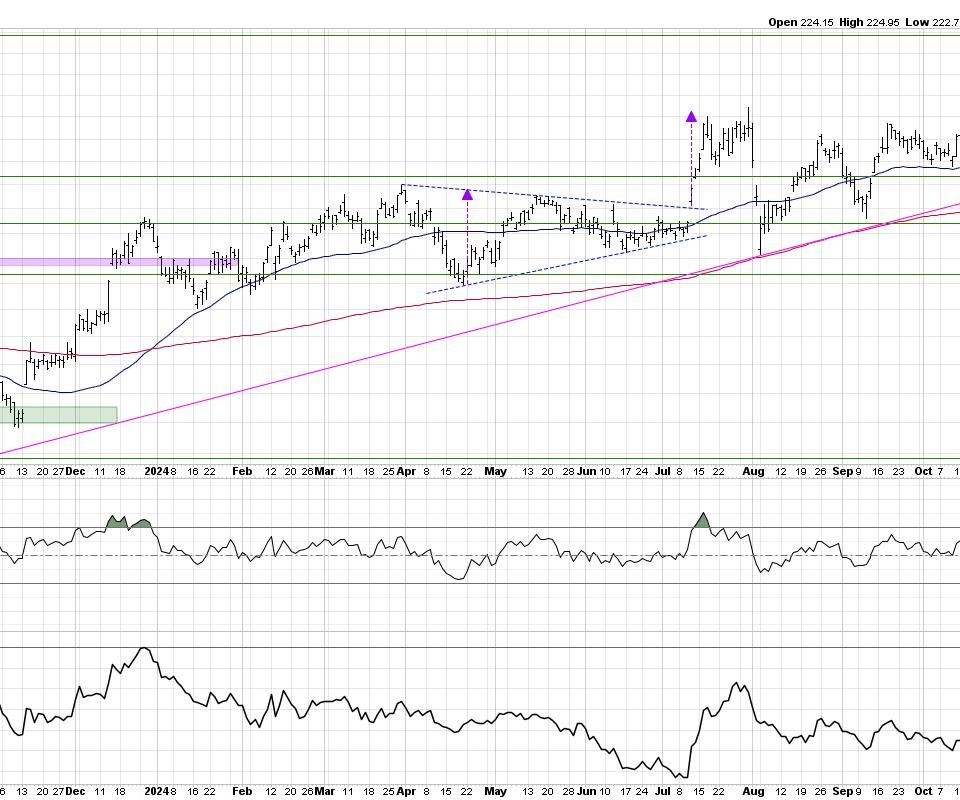Click the bold 2024 label under price panel
This screenshot has height=800, width=960.
[155, 471]
